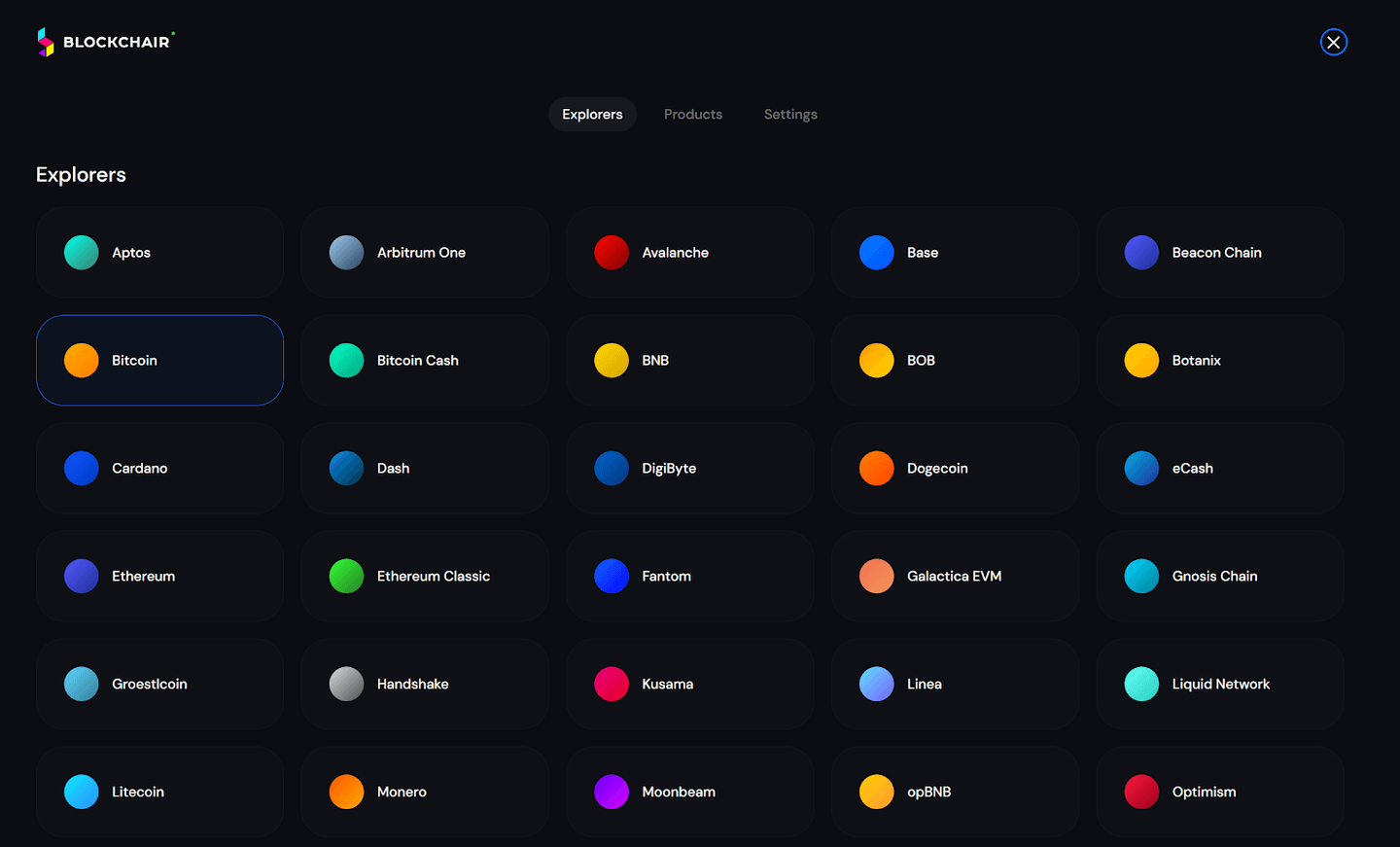Open the Settings tab

pyautogui.click(x=789, y=114)
